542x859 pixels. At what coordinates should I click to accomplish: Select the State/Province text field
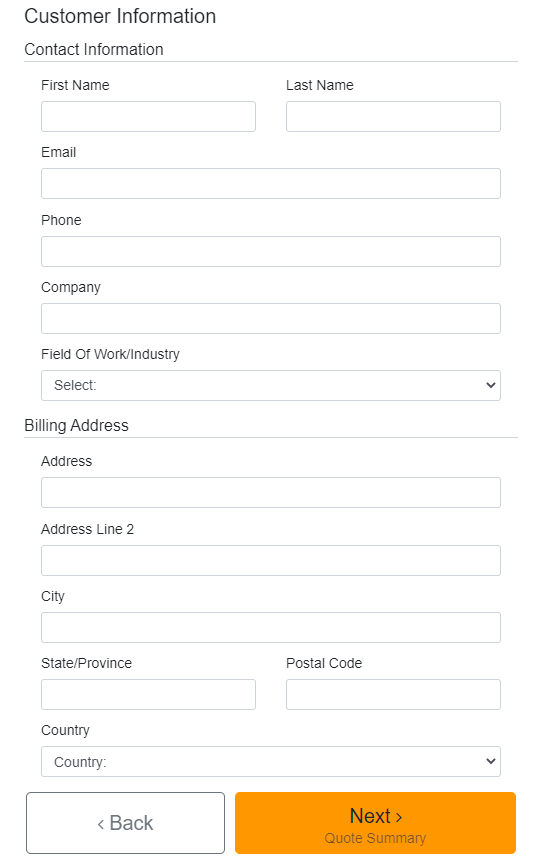click(148, 694)
